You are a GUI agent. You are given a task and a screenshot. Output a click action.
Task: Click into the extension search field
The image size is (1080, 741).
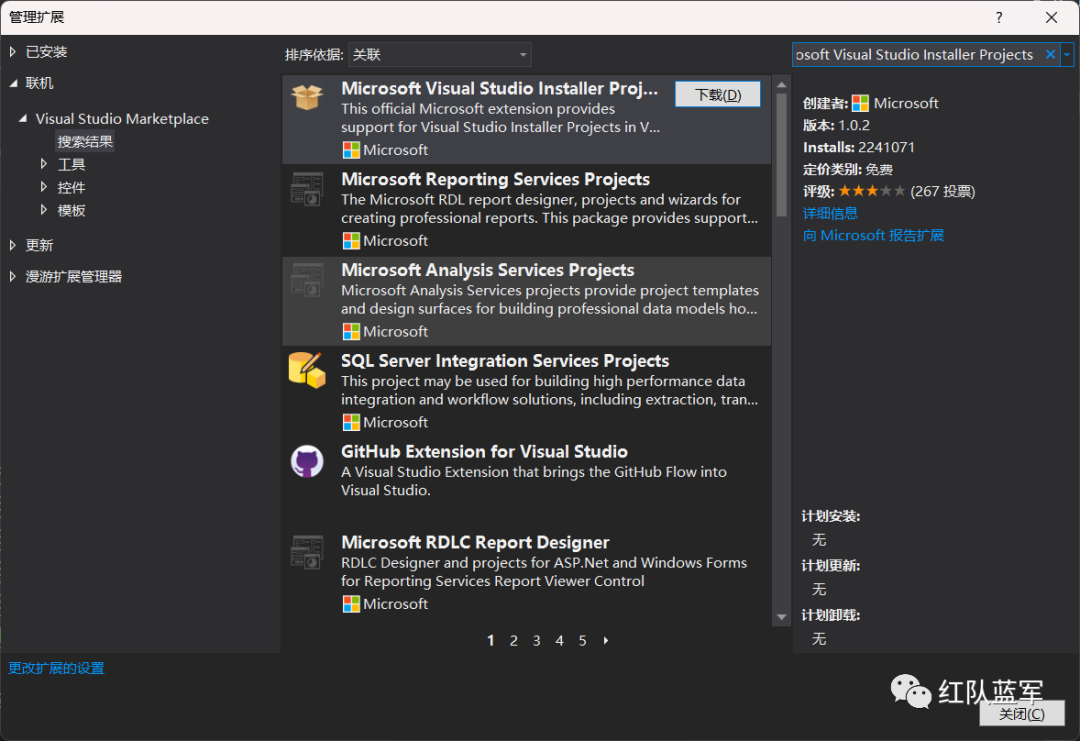916,54
